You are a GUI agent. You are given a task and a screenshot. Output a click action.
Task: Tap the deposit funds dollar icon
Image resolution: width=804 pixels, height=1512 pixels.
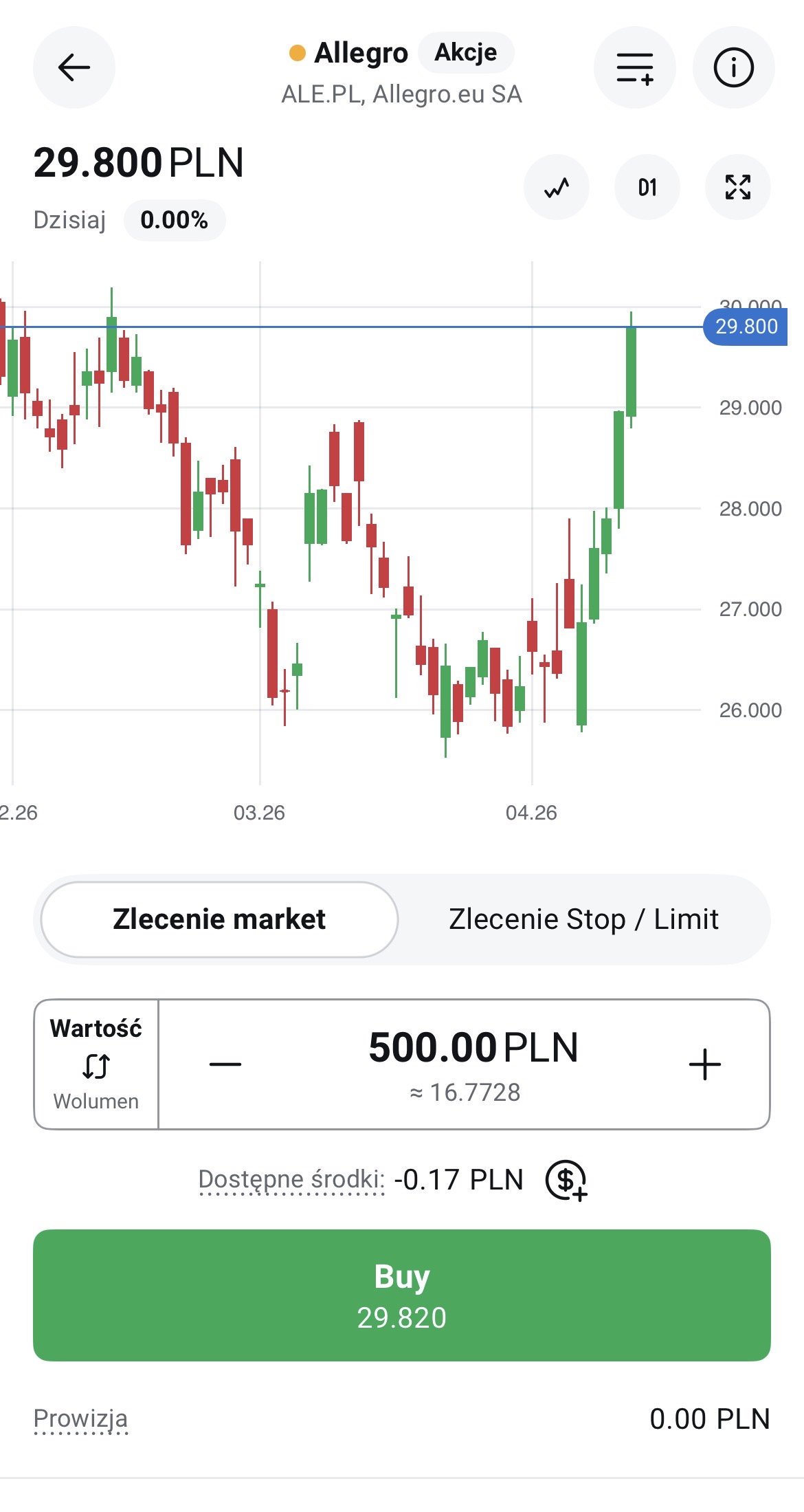pos(566,1181)
